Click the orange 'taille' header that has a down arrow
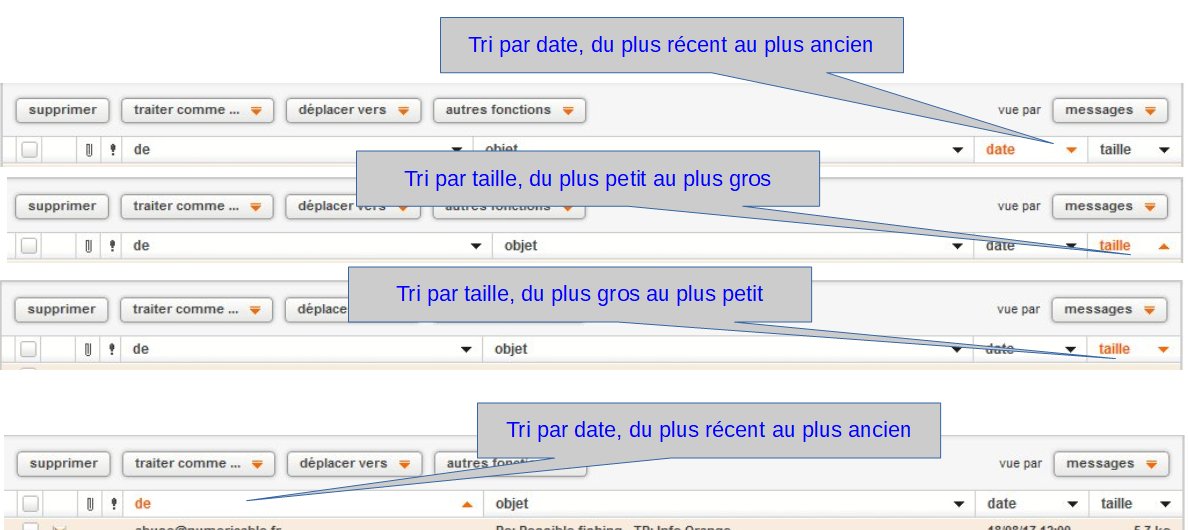Screen dimensions: 1188x530 1115,349
